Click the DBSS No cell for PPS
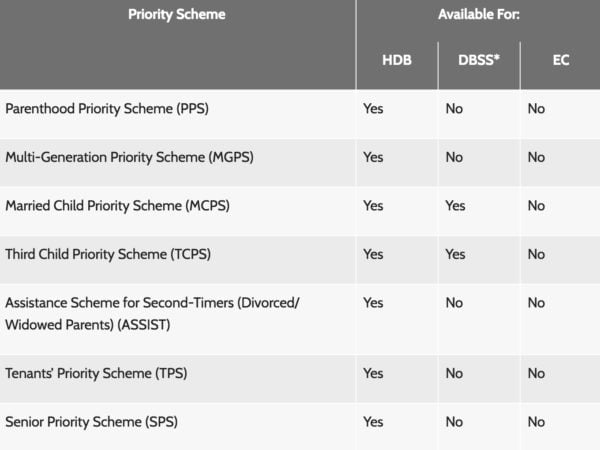This screenshot has height=450, width=600. coord(454,109)
